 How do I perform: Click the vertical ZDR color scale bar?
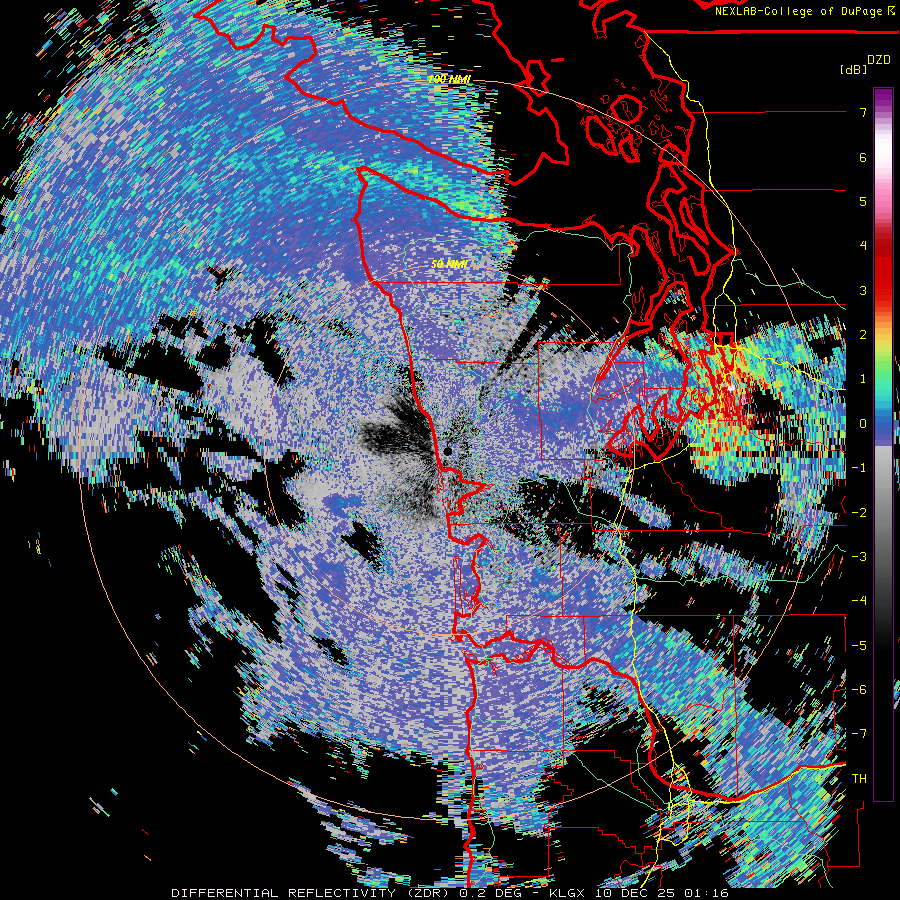coord(883,444)
